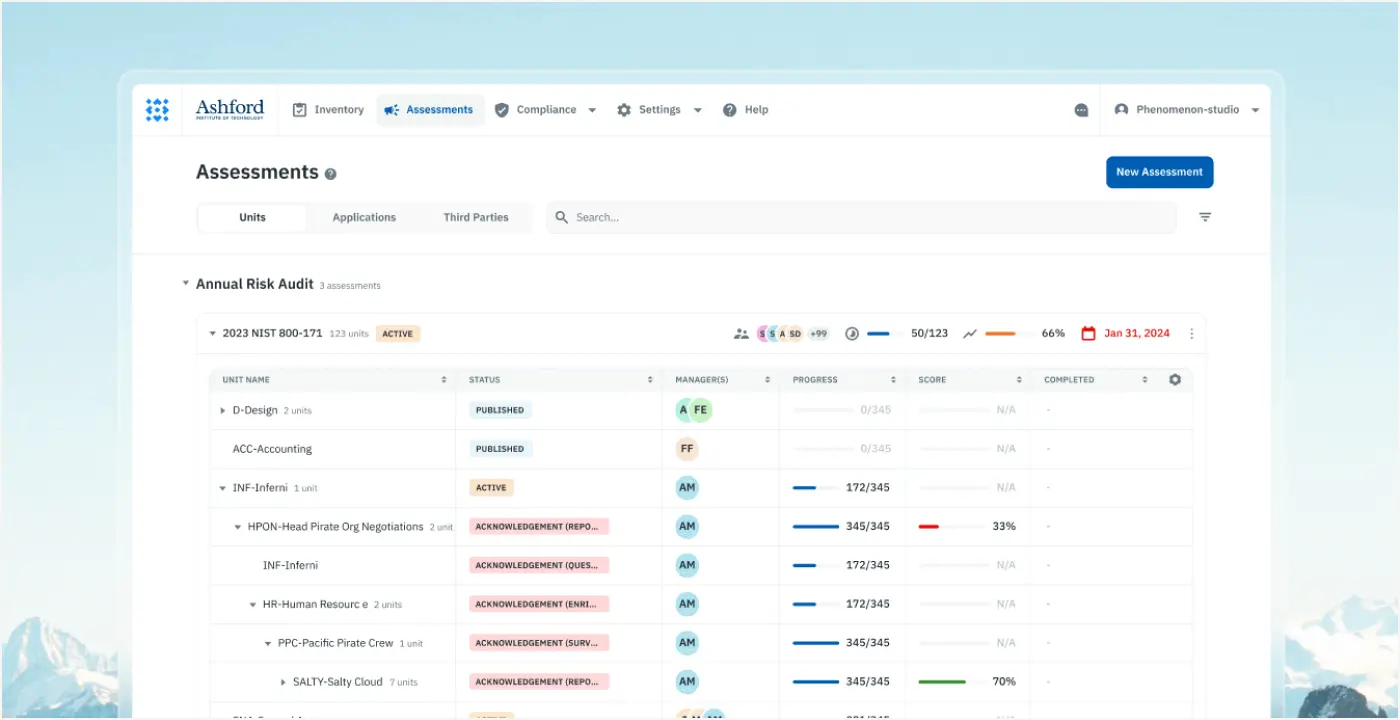The image size is (1400, 720).
Task: Click the red calendar due date icon
Action: [x=1089, y=334]
